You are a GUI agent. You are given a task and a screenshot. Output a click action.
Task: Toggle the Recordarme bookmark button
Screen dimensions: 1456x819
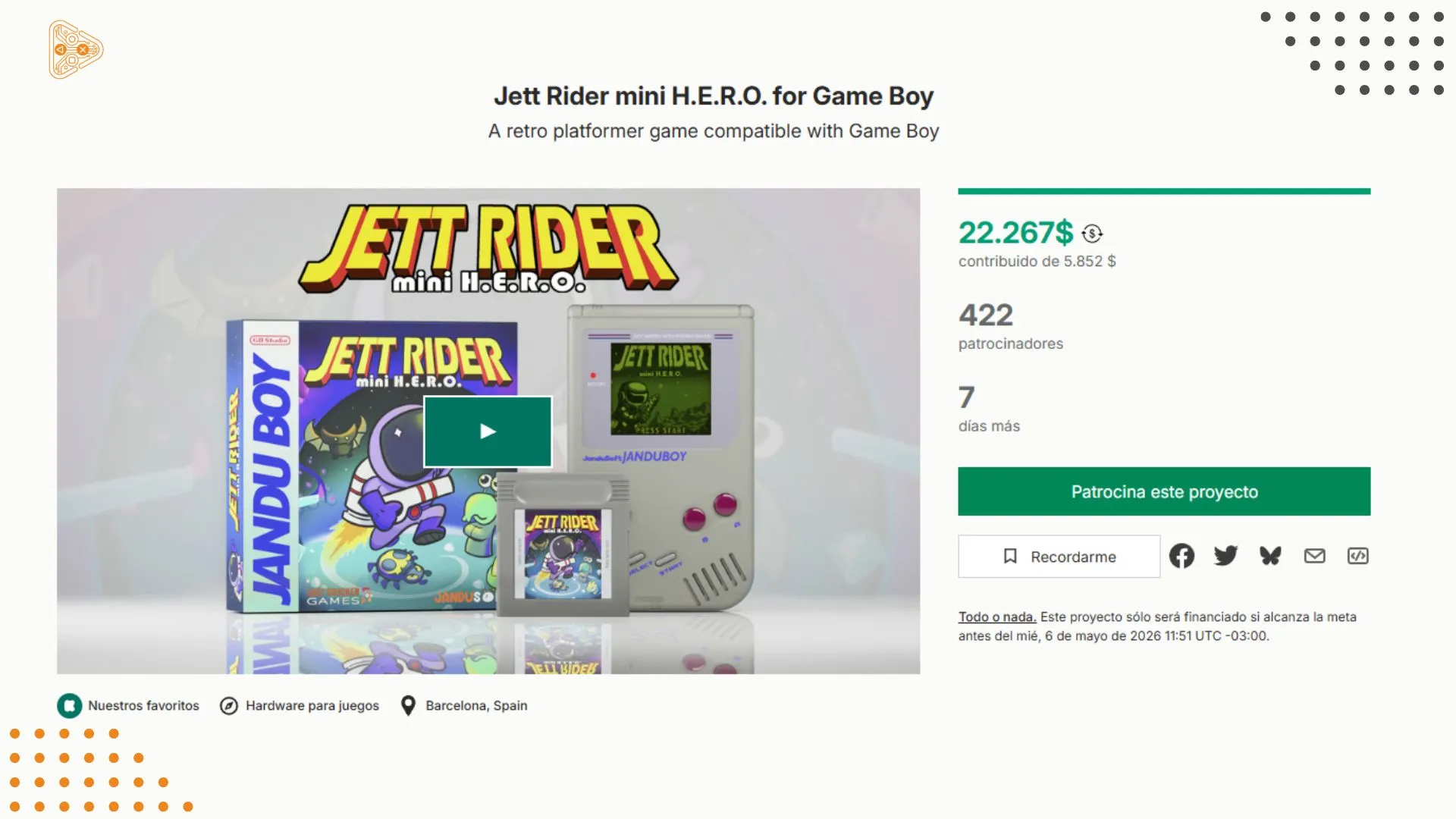coord(1059,557)
